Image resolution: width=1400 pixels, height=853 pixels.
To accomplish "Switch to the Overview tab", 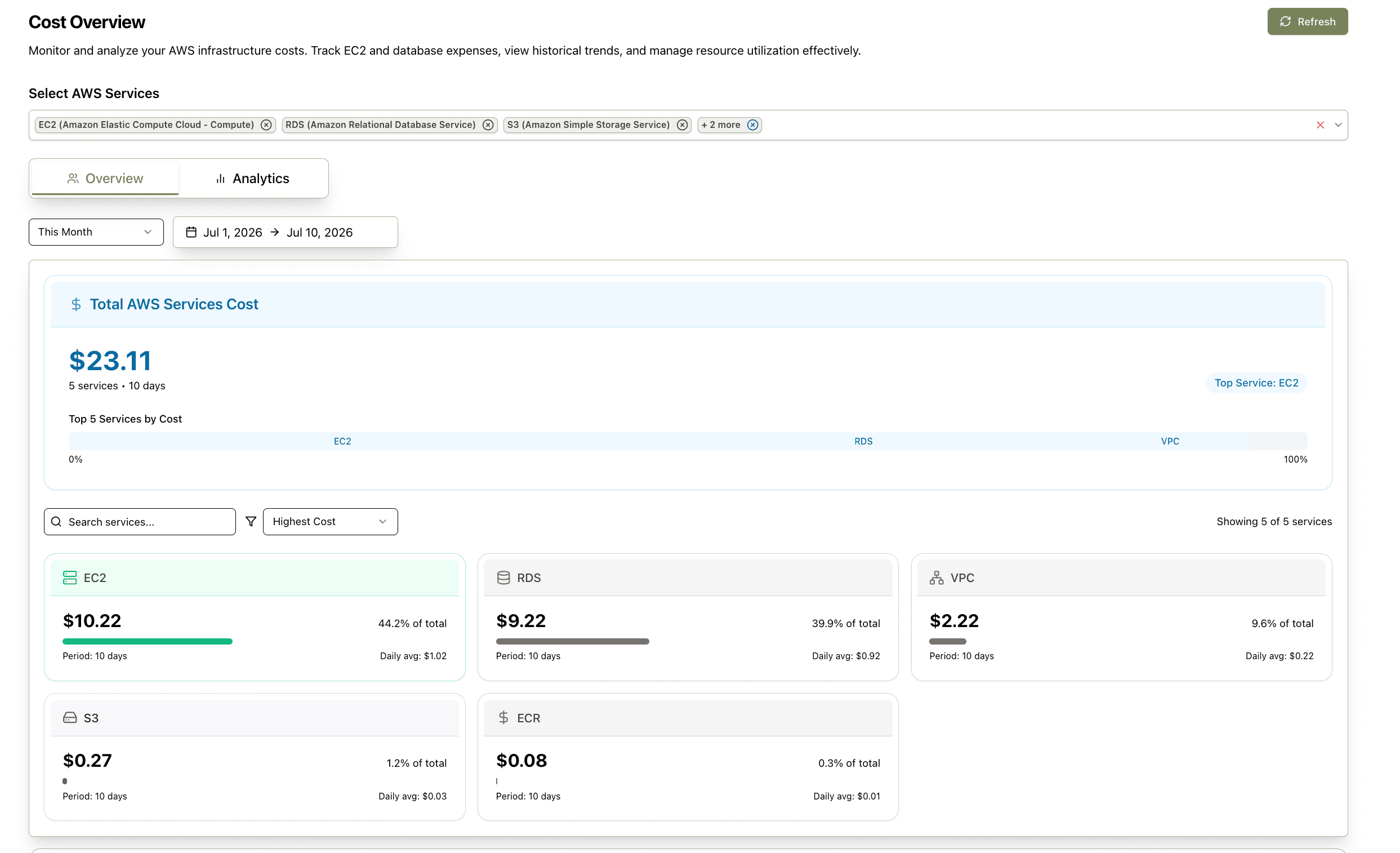I will pyautogui.click(x=105, y=179).
